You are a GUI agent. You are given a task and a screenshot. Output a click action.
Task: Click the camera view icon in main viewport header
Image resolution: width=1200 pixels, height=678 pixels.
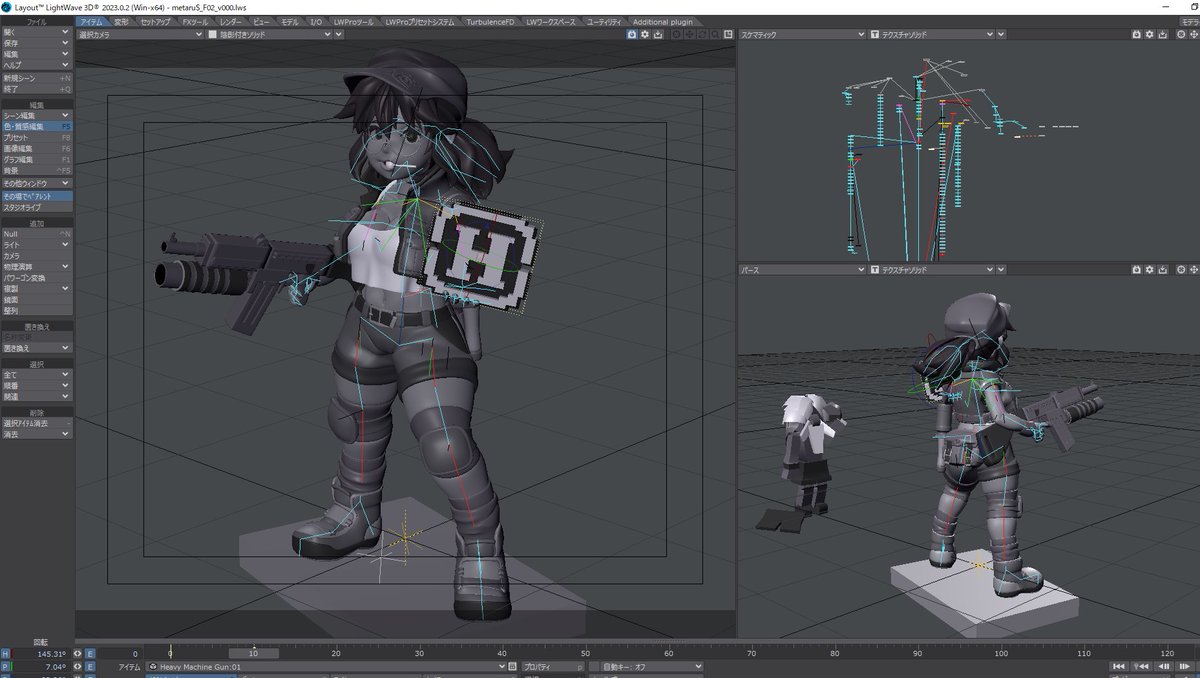pyautogui.click(x=633, y=34)
